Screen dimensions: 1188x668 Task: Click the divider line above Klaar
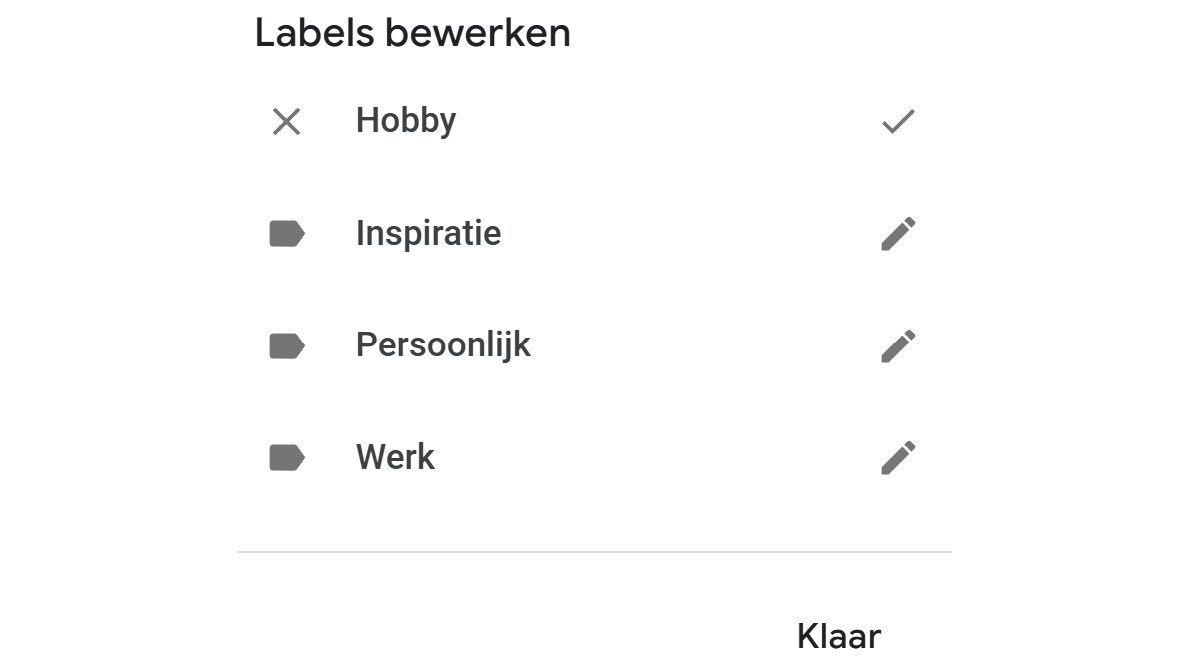[x=594, y=552]
